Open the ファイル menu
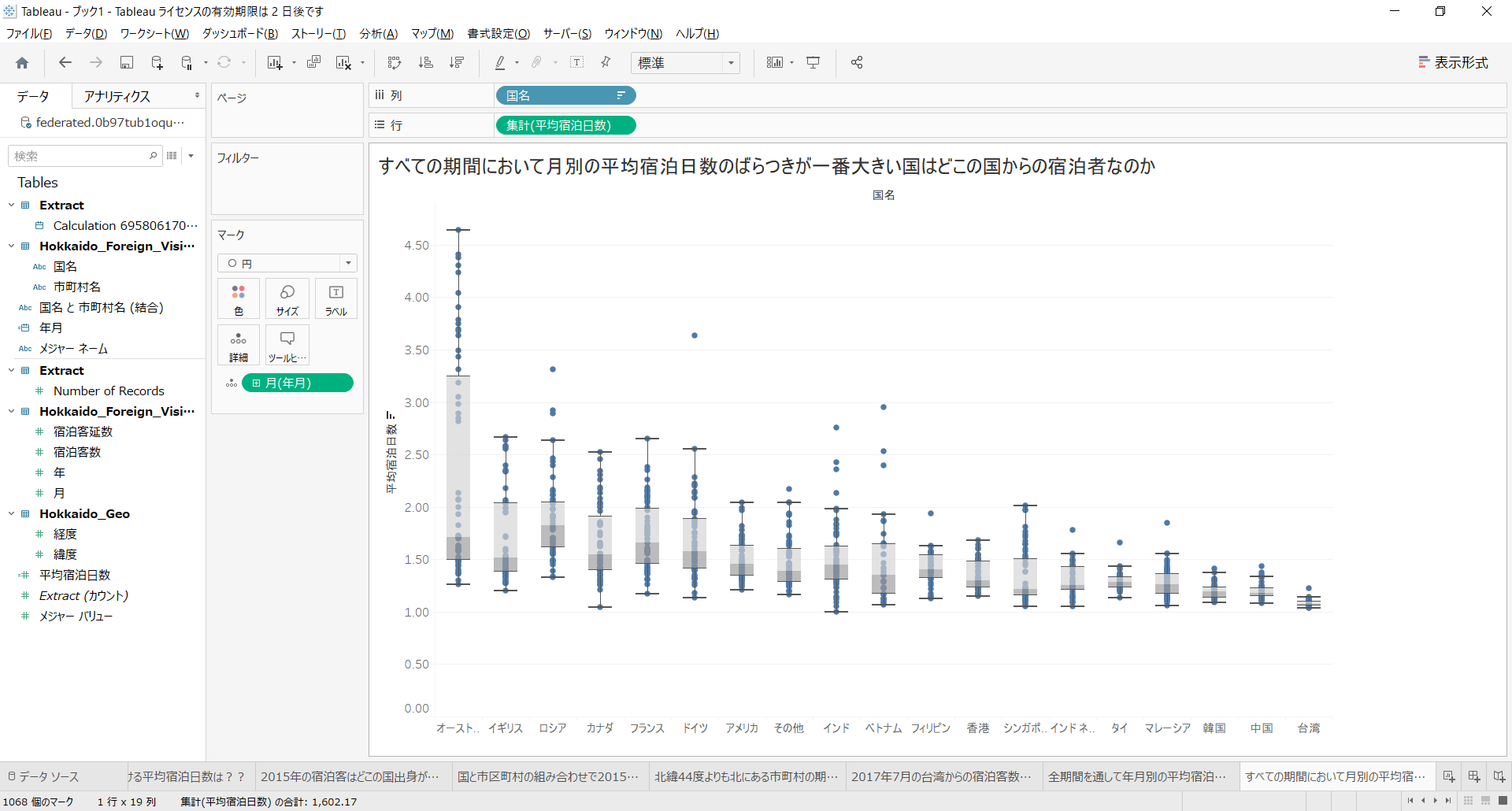Image resolution: width=1512 pixels, height=811 pixels. click(29, 33)
